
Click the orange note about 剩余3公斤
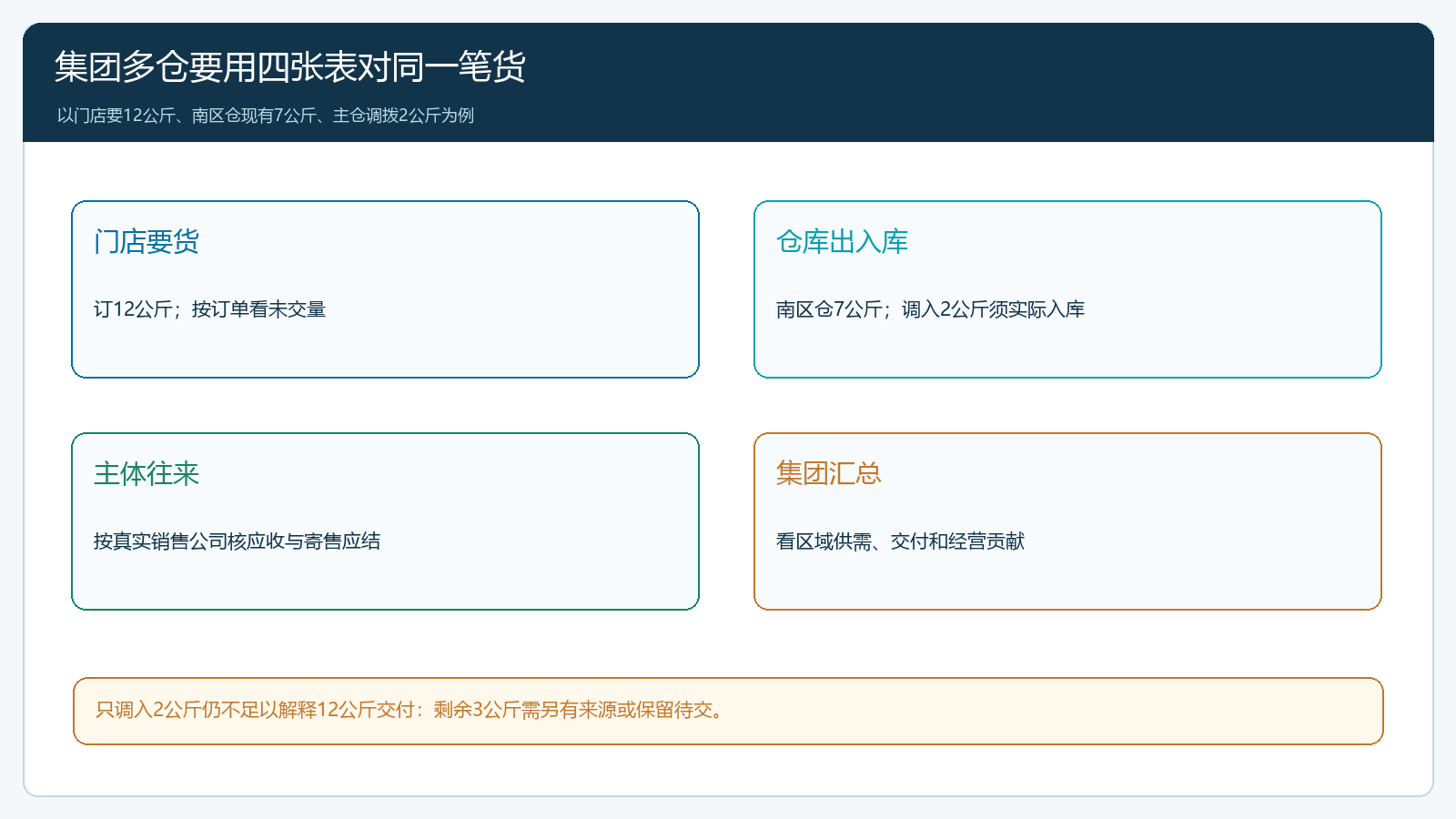pyautogui.click(x=728, y=711)
